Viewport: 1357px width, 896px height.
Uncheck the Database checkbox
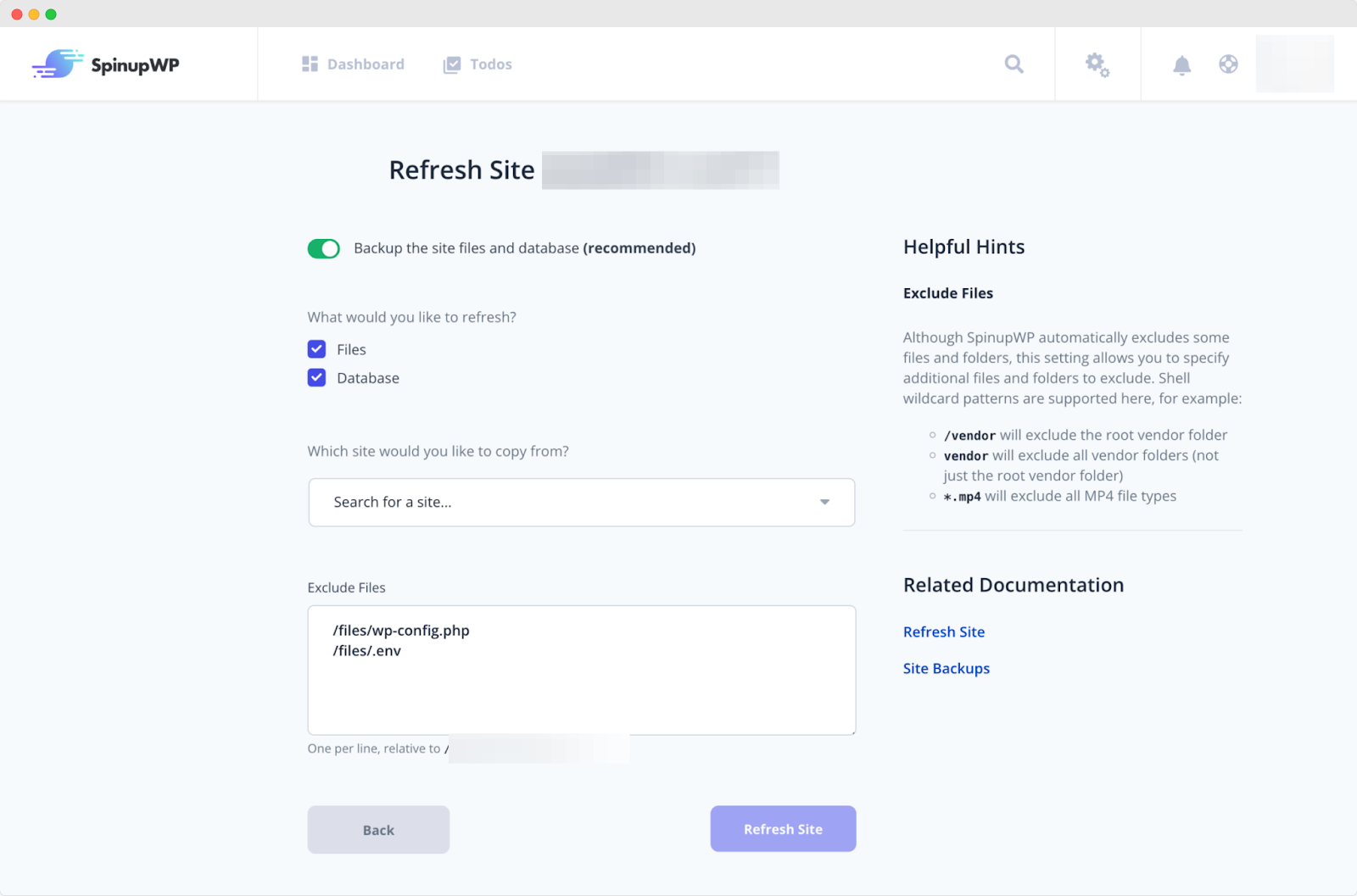pyautogui.click(x=316, y=378)
